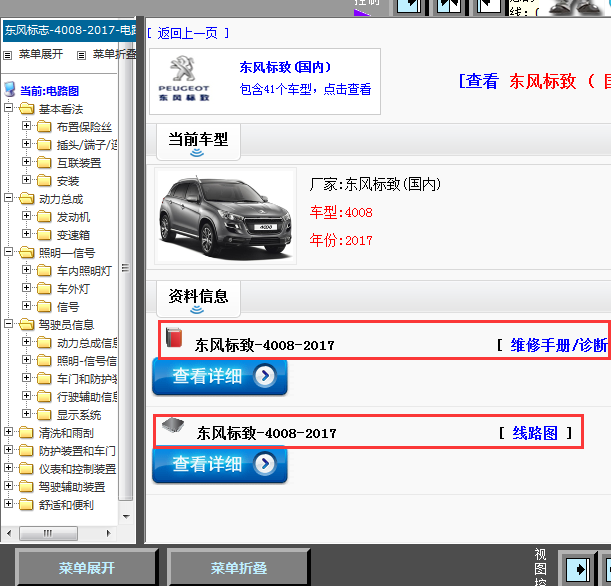
Task: Click the 基本看法 folder icon
Action: coord(26,108)
